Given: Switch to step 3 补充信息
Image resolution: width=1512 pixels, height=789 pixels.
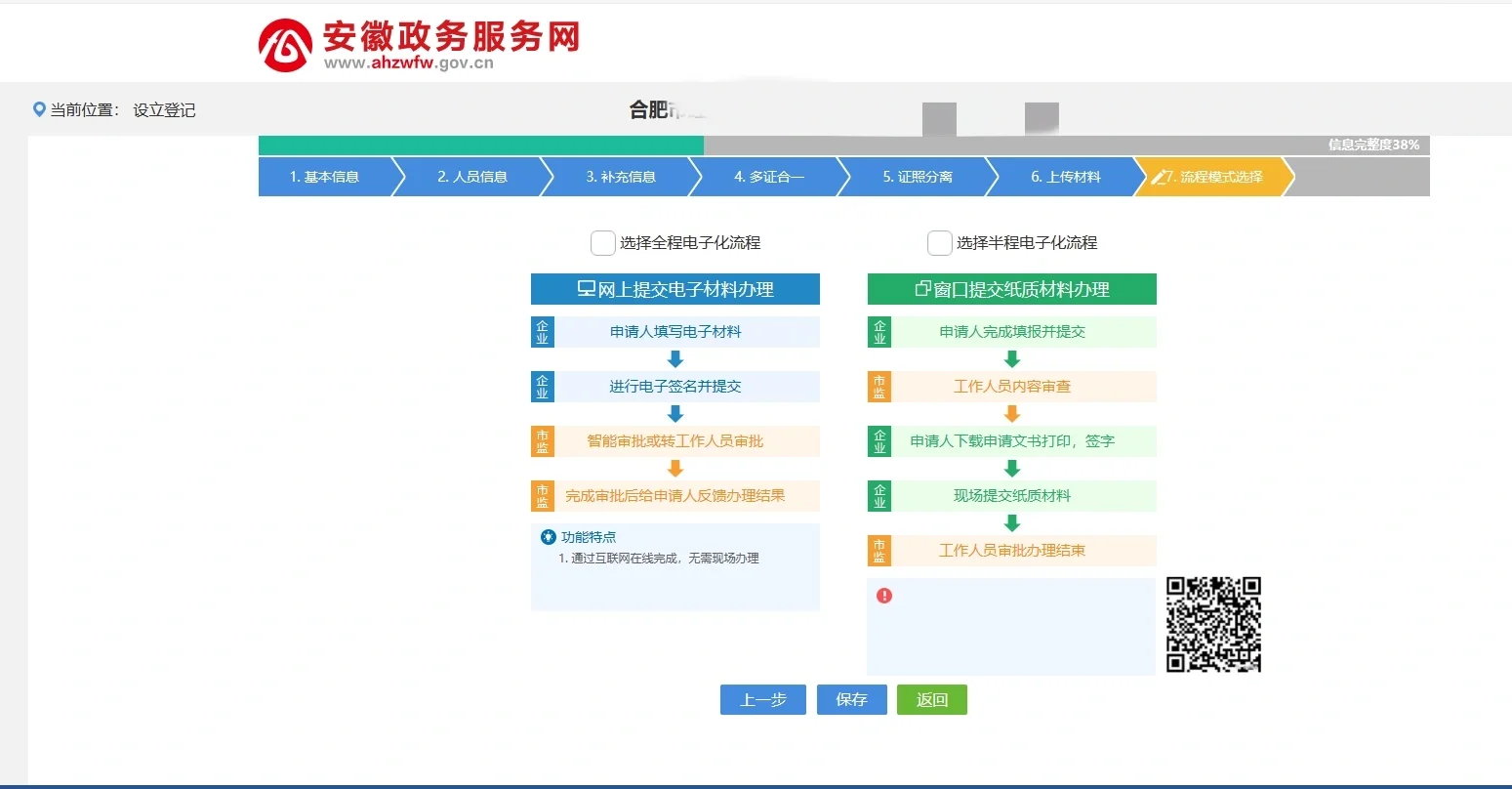Looking at the screenshot, I should point(621,177).
